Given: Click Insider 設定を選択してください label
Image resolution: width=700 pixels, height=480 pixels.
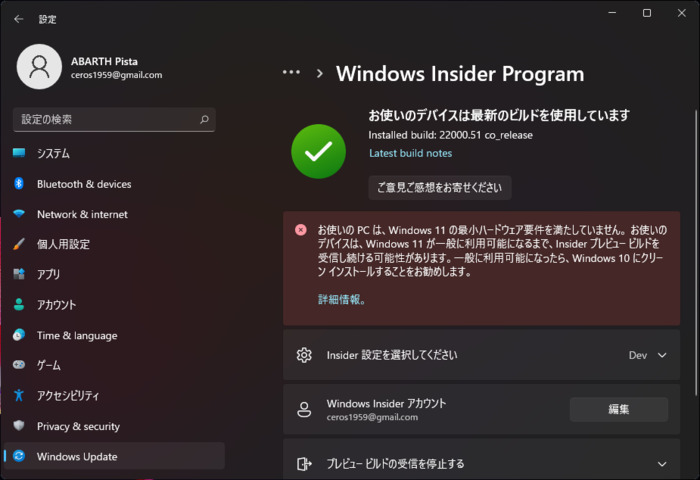Looking at the screenshot, I should [392, 355].
